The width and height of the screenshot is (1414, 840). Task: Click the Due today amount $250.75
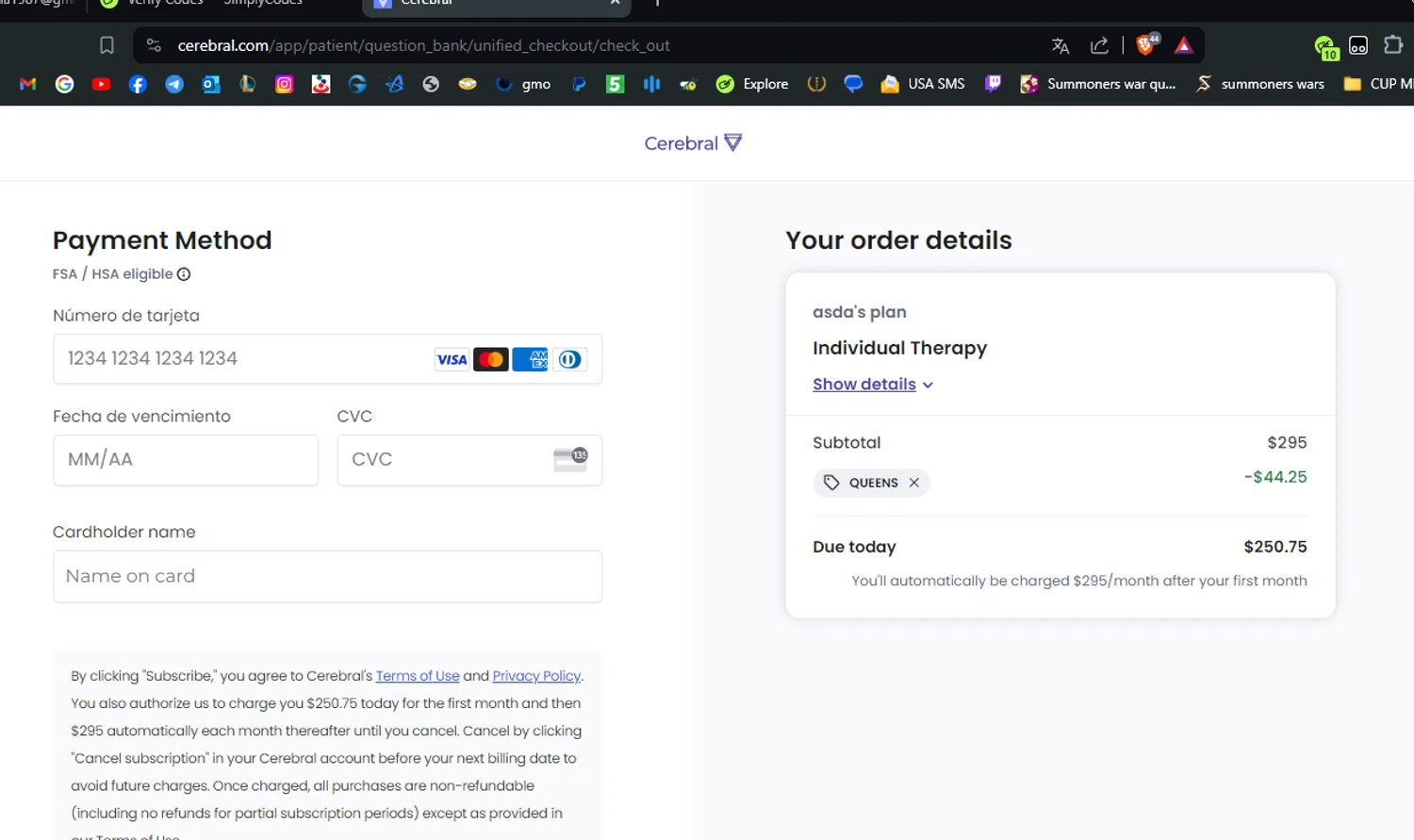[x=1274, y=547]
